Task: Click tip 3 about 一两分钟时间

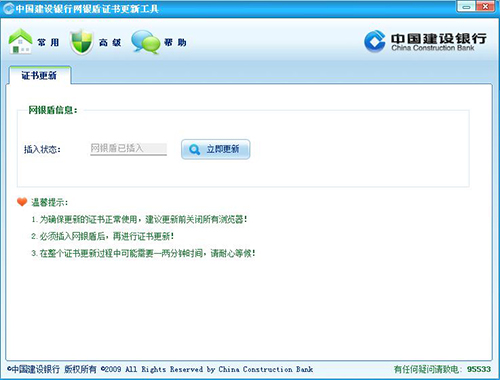Action: click(143, 253)
